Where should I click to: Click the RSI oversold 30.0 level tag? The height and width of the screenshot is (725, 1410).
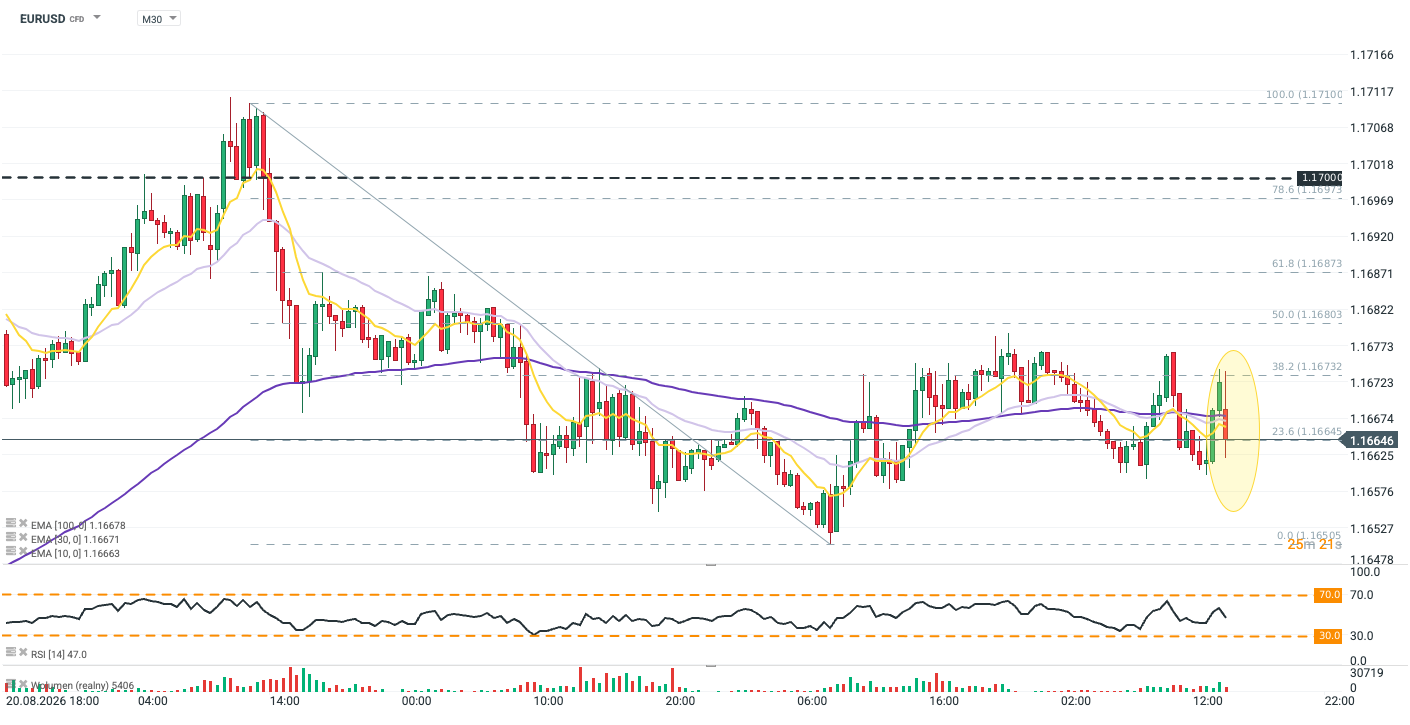tap(1329, 636)
